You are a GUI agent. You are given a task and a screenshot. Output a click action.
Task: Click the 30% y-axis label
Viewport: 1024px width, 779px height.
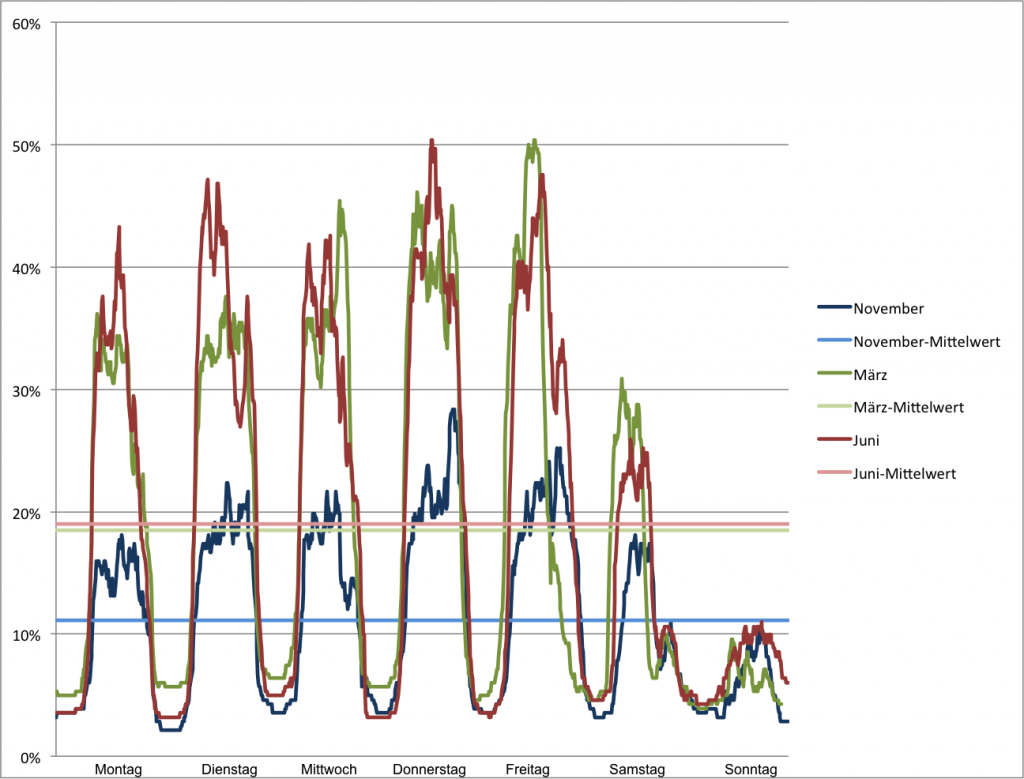pyautogui.click(x=26, y=392)
